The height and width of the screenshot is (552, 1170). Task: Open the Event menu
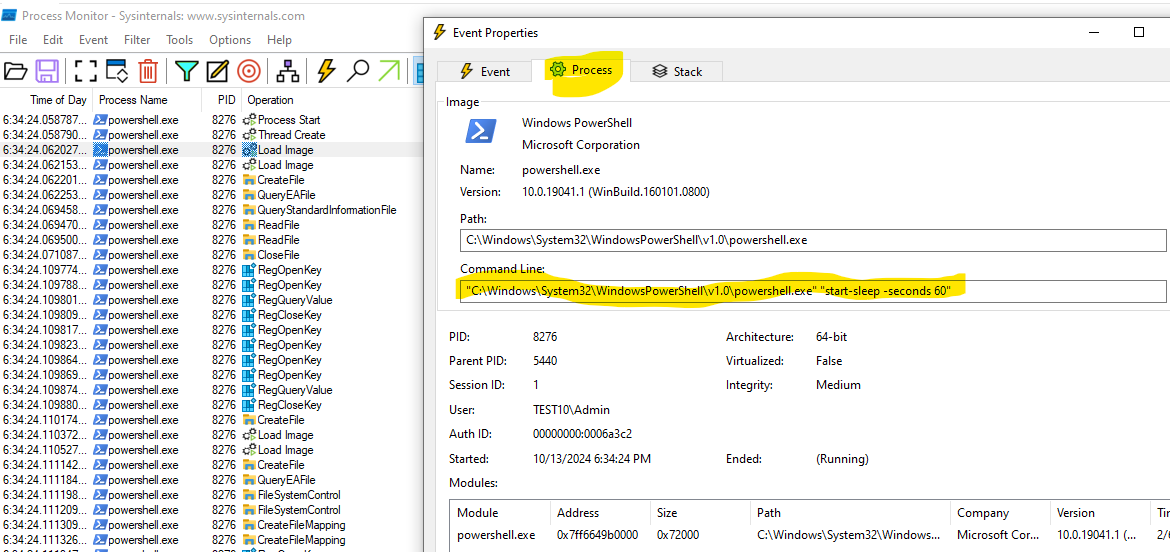[x=93, y=40]
